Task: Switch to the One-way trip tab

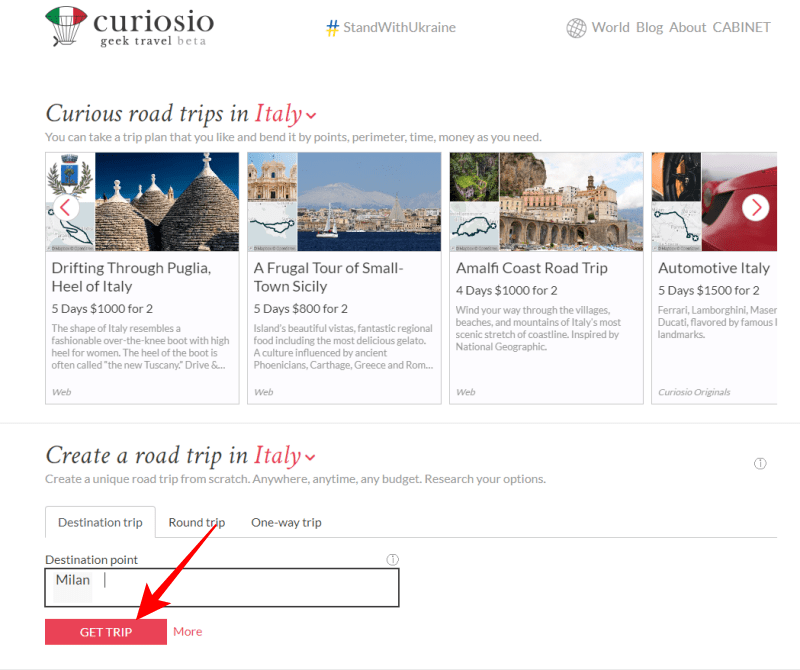Action: (x=286, y=522)
